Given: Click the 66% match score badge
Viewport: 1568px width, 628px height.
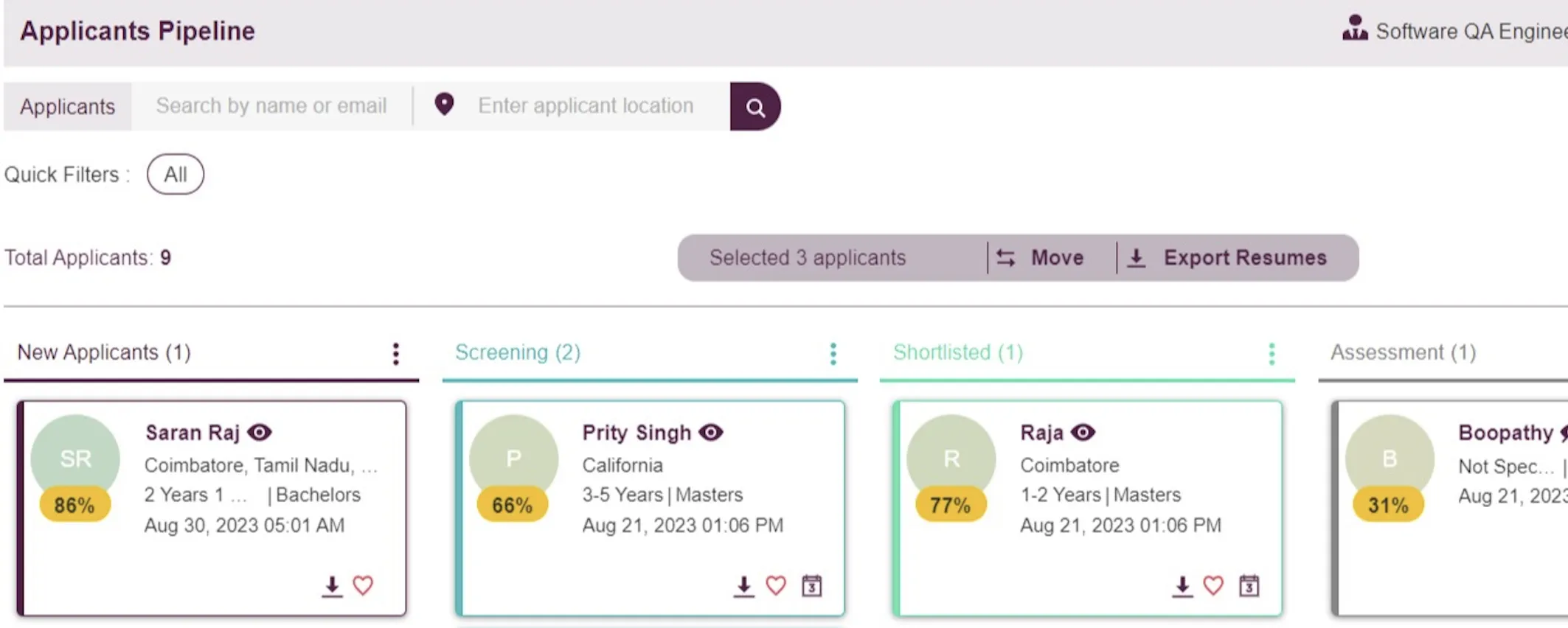Looking at the screenshot, I should click(x=512, y=505).
